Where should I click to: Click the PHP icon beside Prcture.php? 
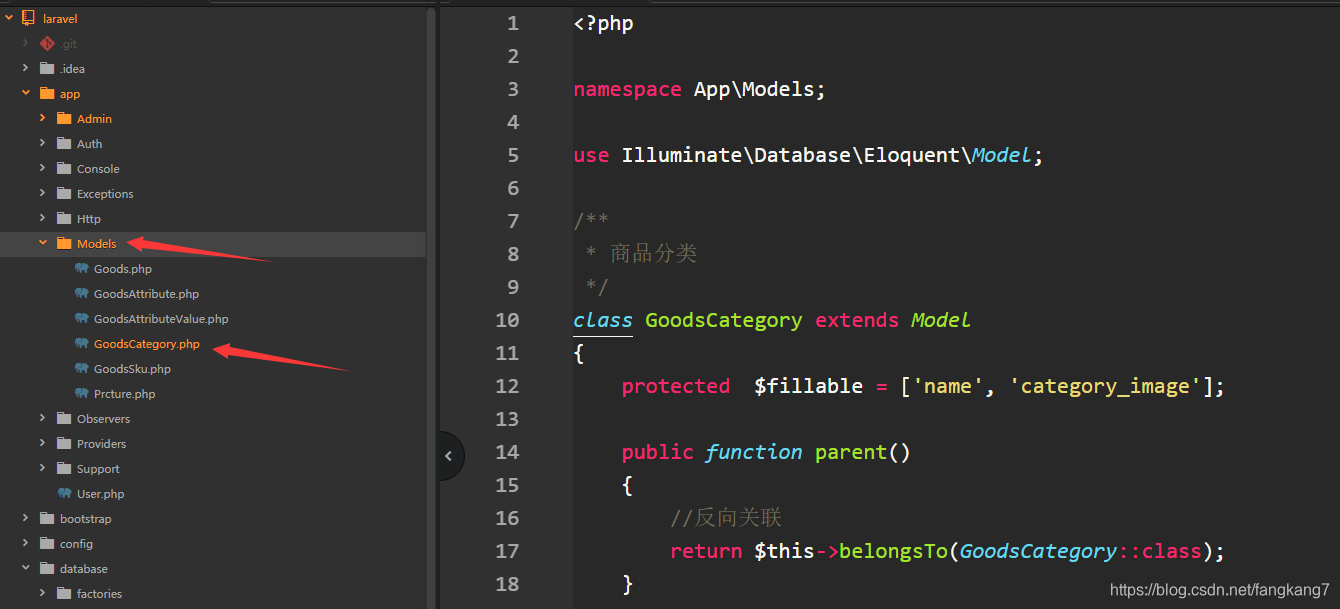click(82, 394)
